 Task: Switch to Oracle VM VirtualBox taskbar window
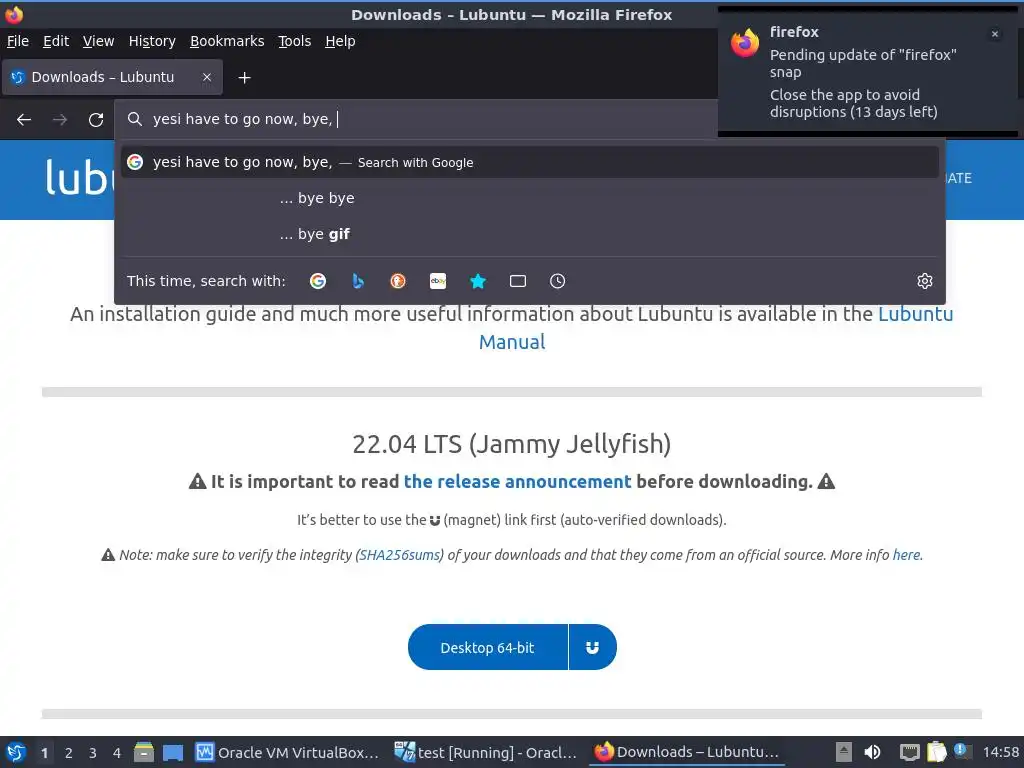(x=287, y=752)
